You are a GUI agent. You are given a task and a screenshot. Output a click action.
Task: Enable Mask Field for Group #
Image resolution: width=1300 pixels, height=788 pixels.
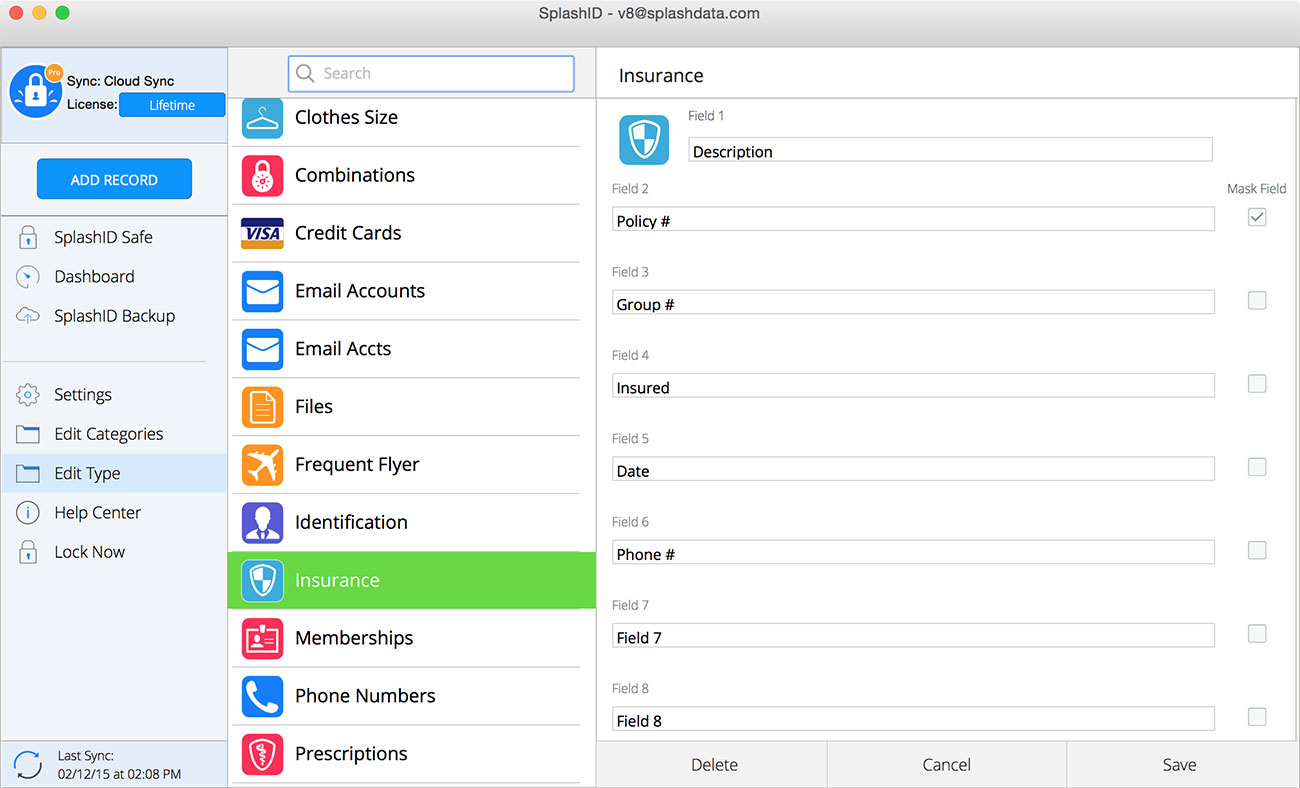1257,300
